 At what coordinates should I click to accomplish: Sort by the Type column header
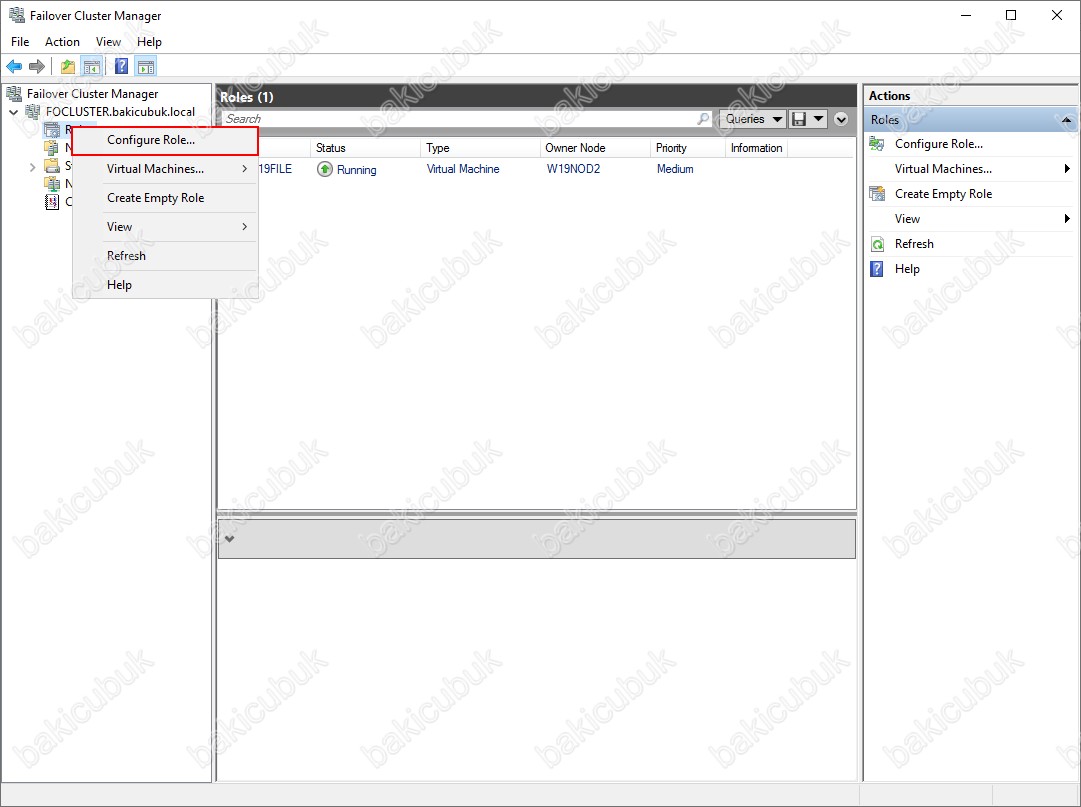pyautogui.click(x=480, y=148)
